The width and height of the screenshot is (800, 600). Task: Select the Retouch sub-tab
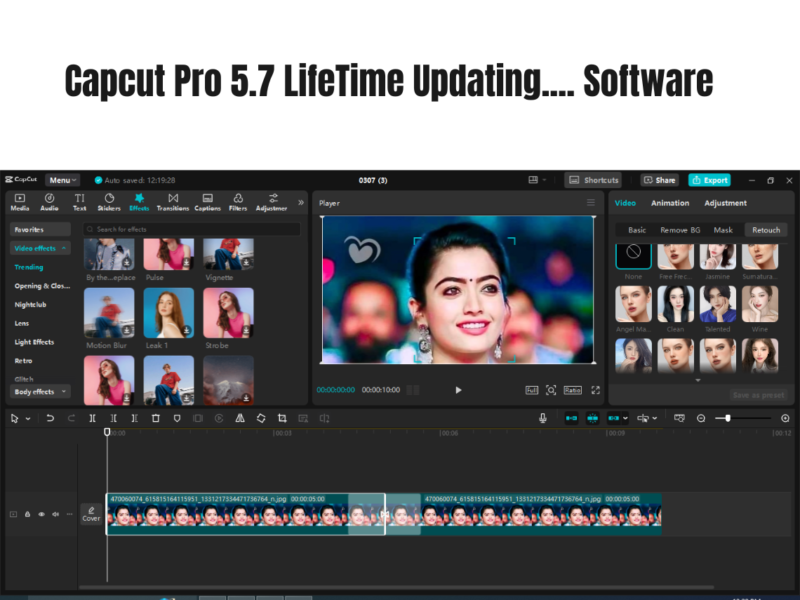pos(766,230)
